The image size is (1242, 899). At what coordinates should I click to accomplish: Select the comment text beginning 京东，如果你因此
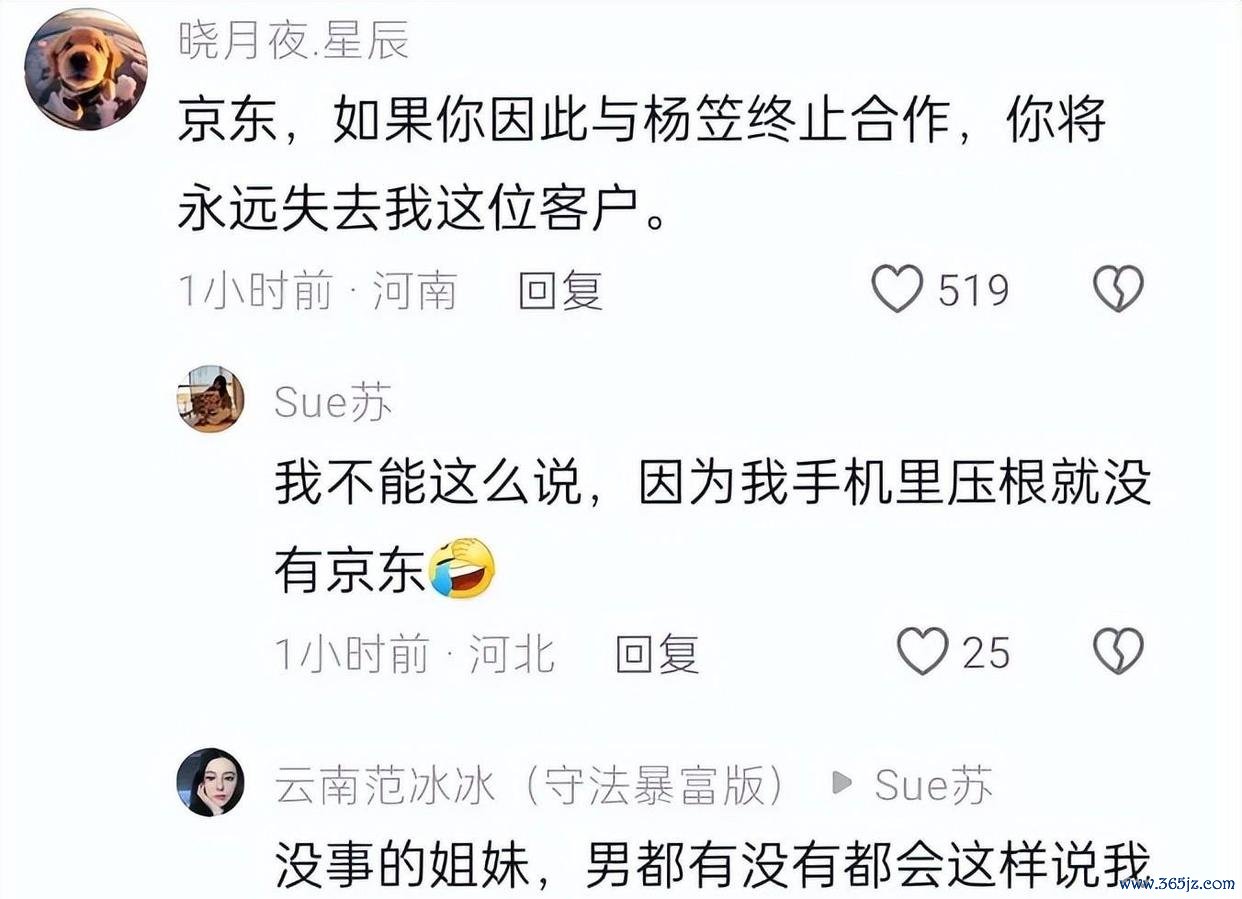[x=642, y=166]
